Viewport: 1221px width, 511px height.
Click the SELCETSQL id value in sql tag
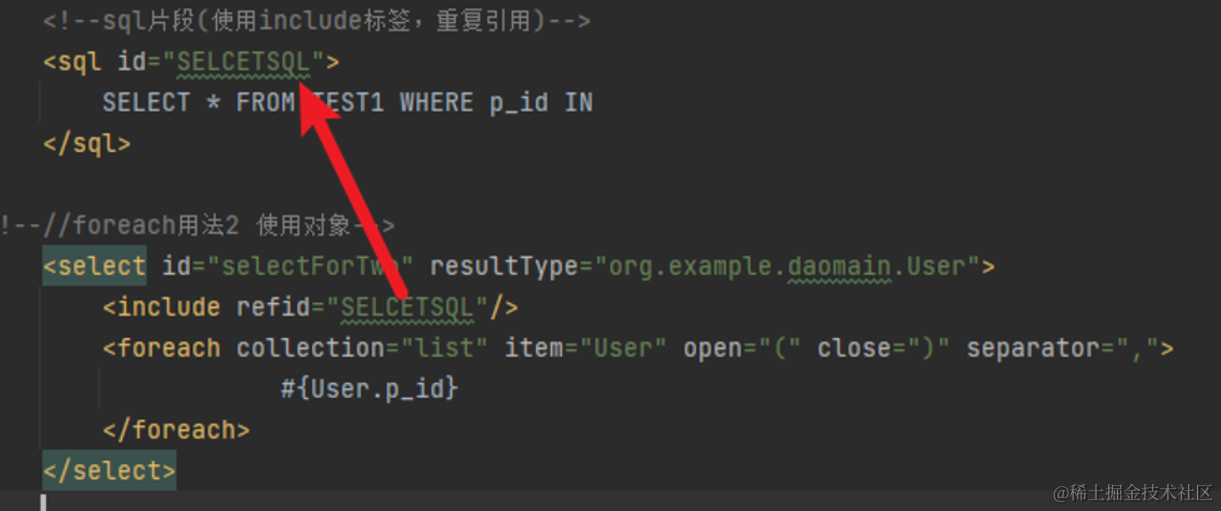point(243,62)
